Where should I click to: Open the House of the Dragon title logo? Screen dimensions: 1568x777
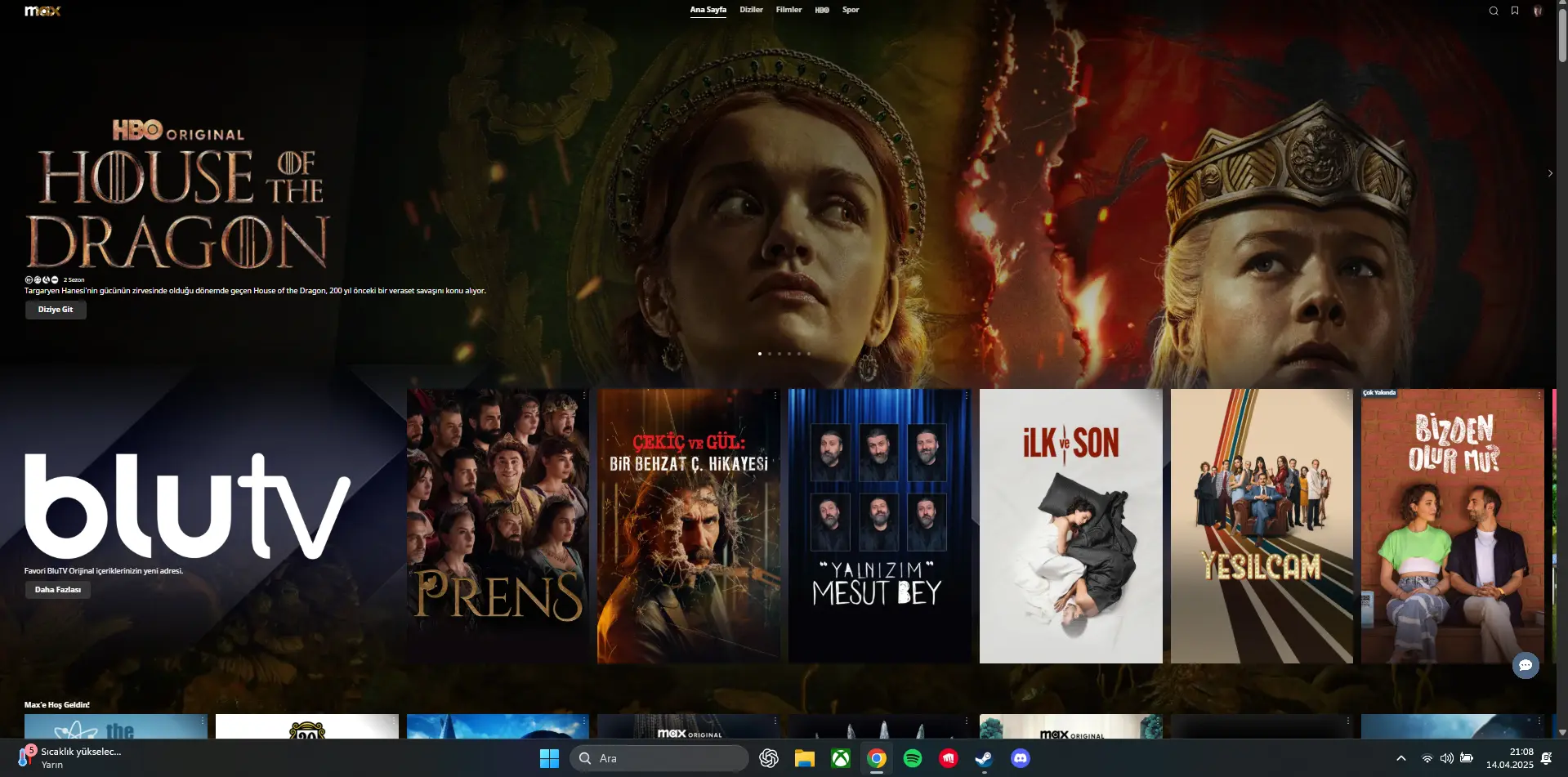click(x=177, y=194)
